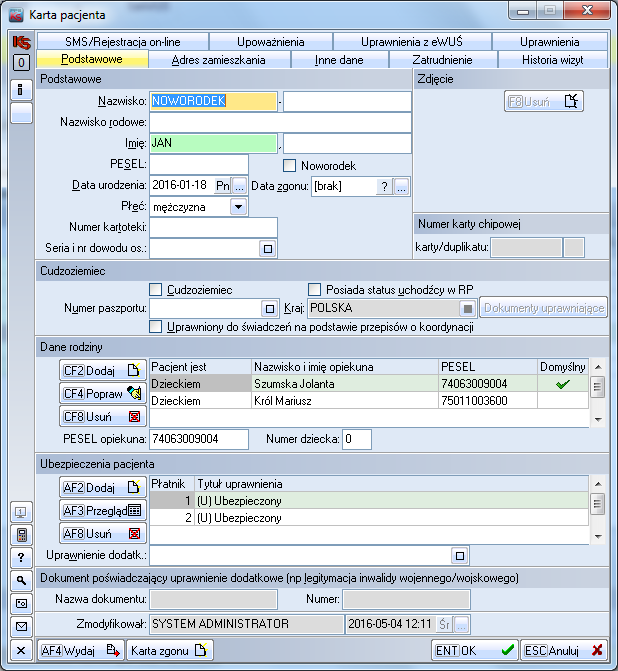Switch to Historia wizyt tab
The image size is (618, 671).
point(553,60)
